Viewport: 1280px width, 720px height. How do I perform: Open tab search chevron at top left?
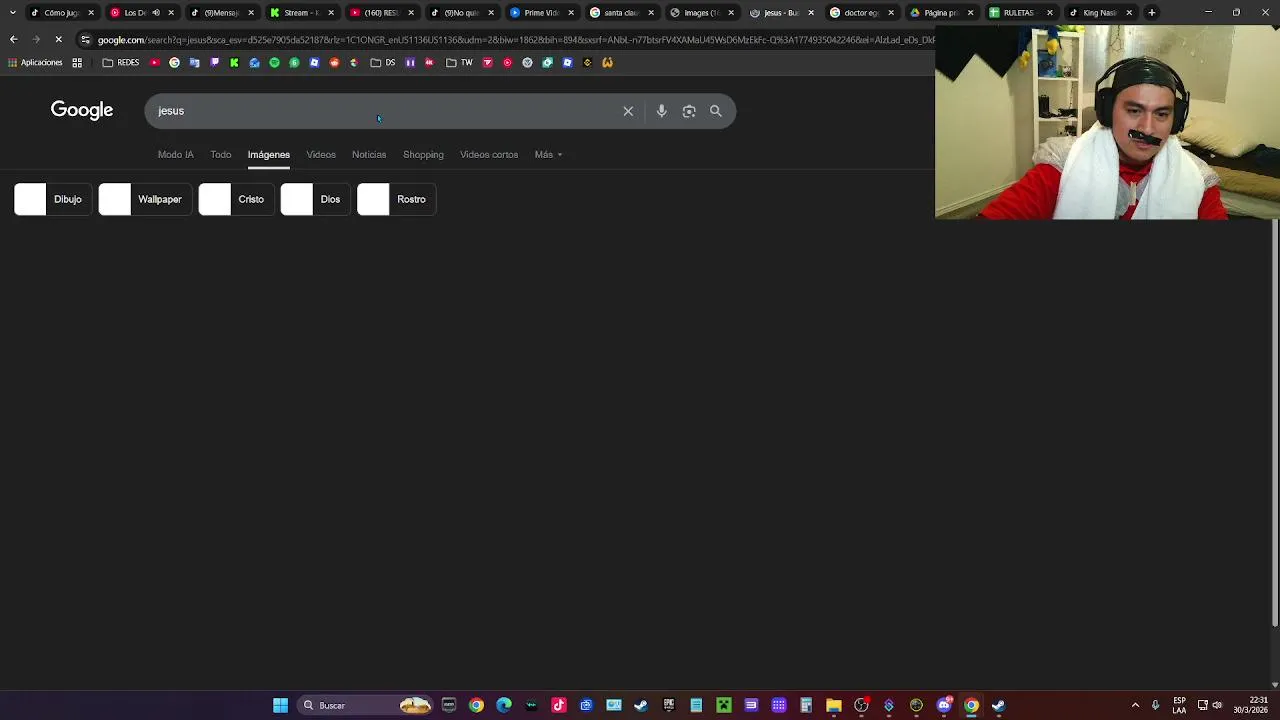12,13
